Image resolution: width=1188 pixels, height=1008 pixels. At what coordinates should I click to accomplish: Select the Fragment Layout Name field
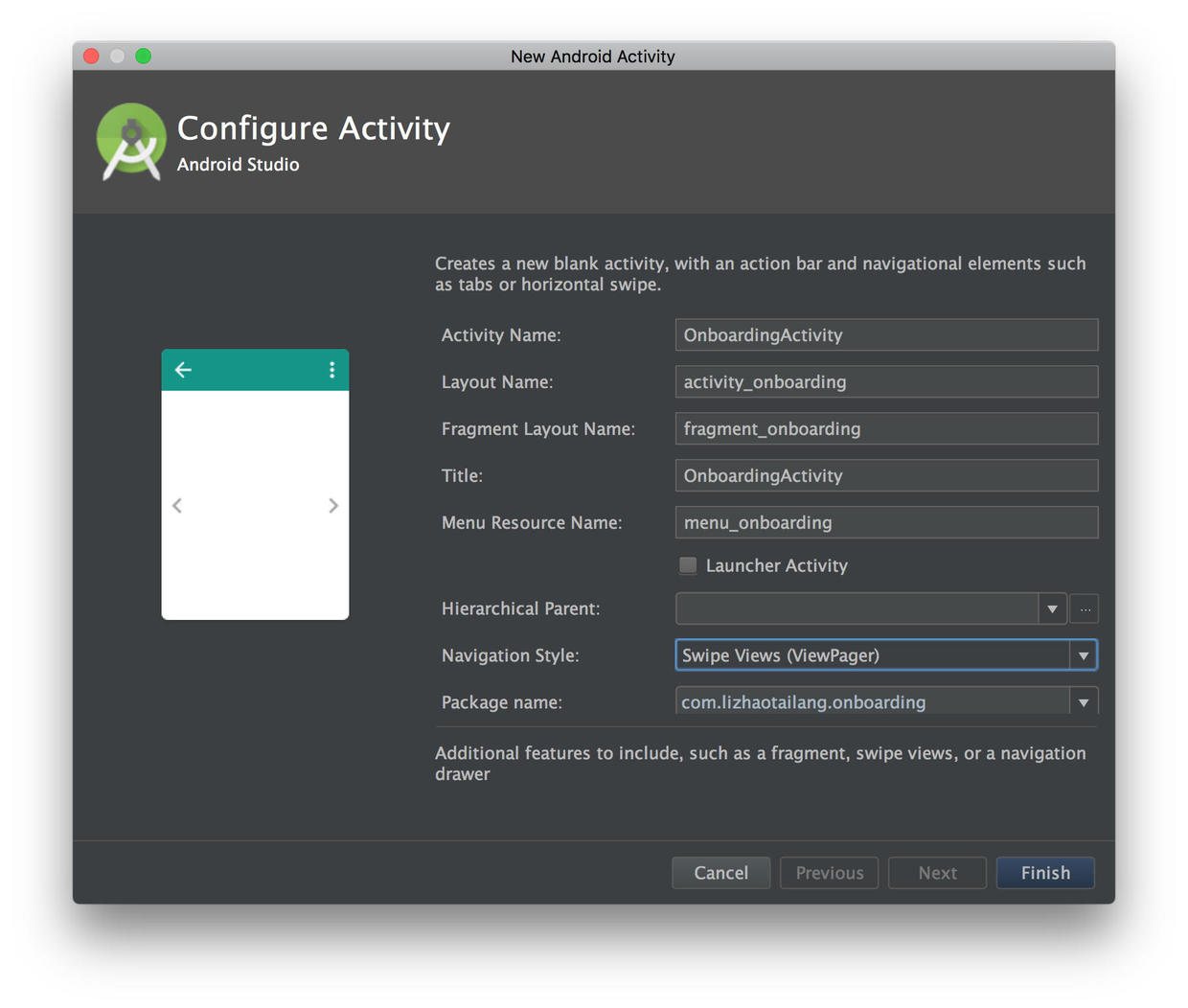pyautogui.click(x=886, y=429)
